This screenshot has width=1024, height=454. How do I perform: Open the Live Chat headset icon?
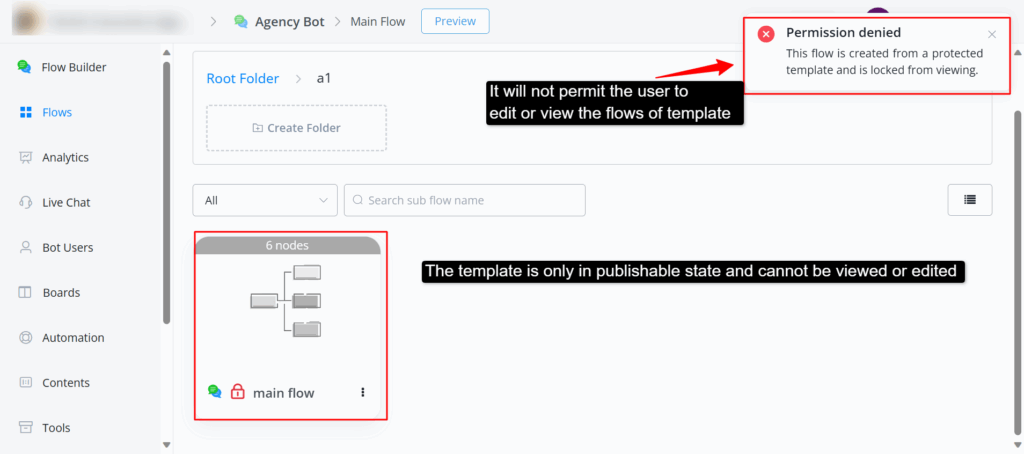(x=25, y=202)
